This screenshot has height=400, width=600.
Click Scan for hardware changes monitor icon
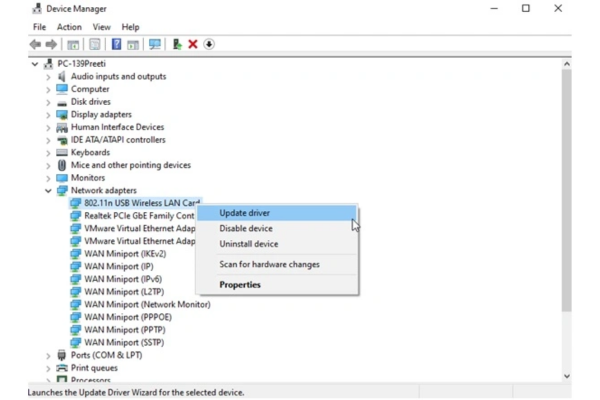tap(155, 44)
